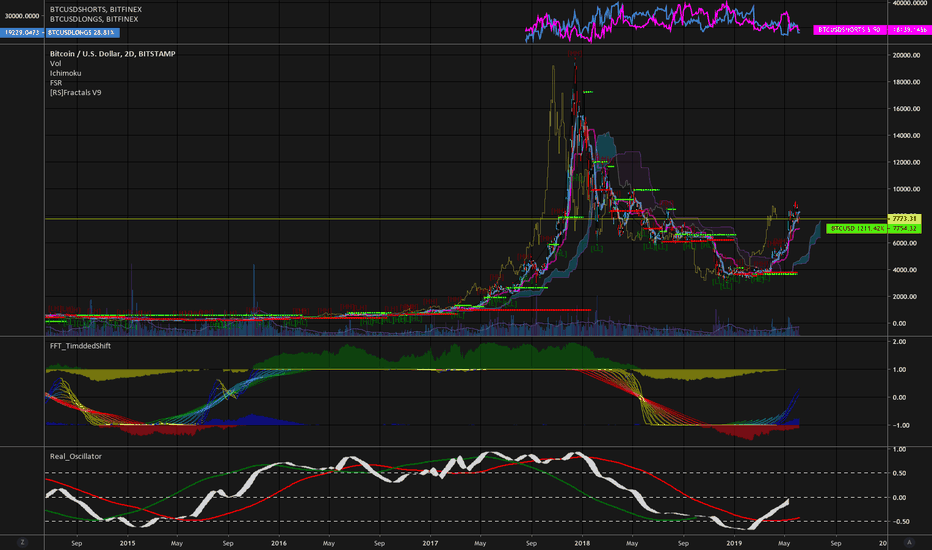Select the Vol indicator label
The height and width of the screenshot is (550, 932).
55,63
